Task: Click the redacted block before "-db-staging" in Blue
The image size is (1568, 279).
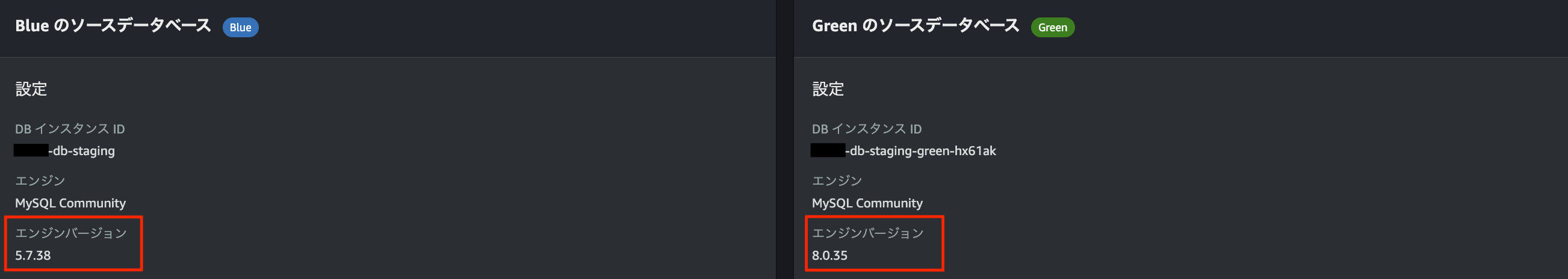Action: [31, 151]
